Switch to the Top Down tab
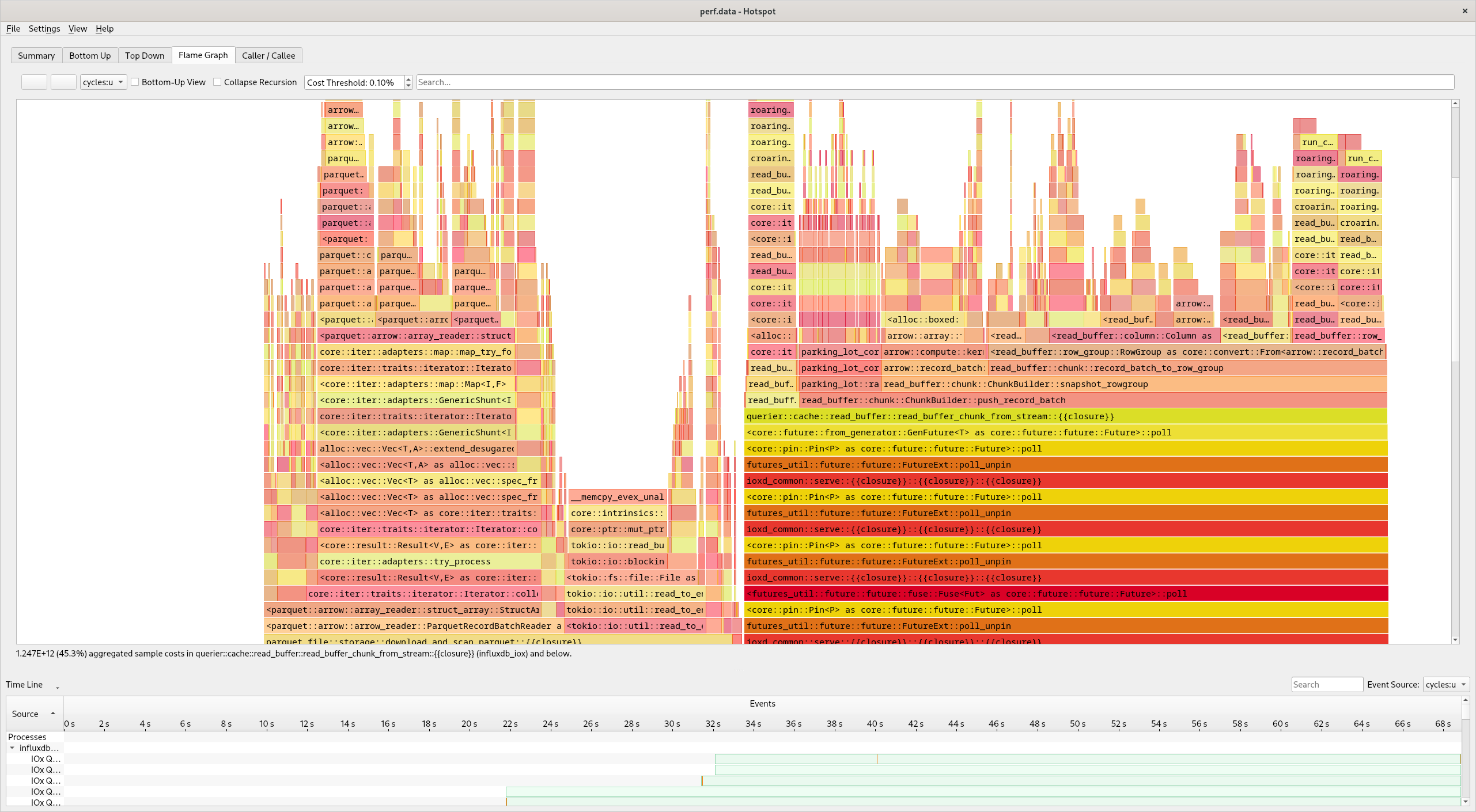Screen dimensions: 1476x812 click(145, 55)
